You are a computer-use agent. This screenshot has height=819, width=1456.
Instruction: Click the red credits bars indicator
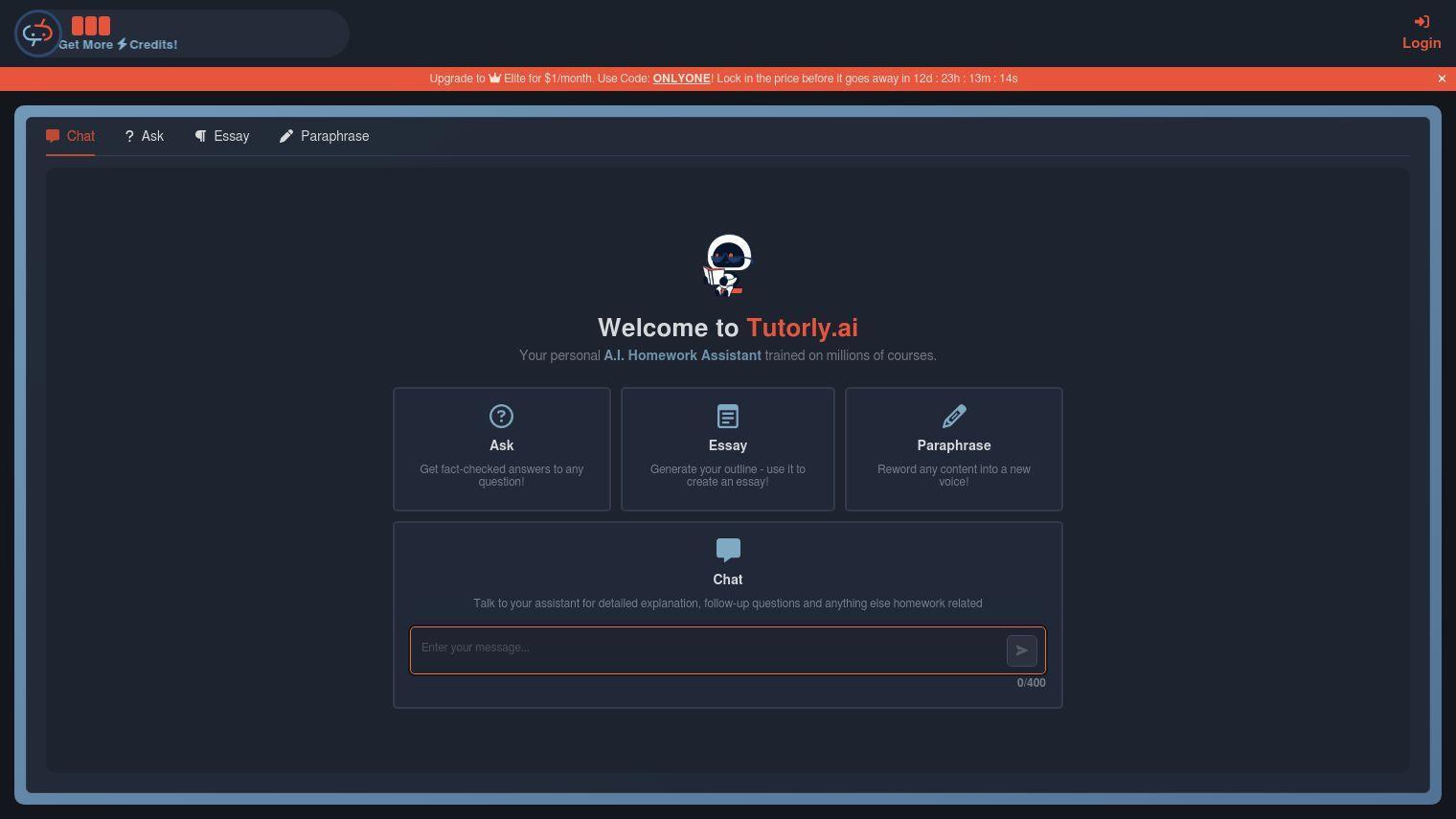click(91, 26)
